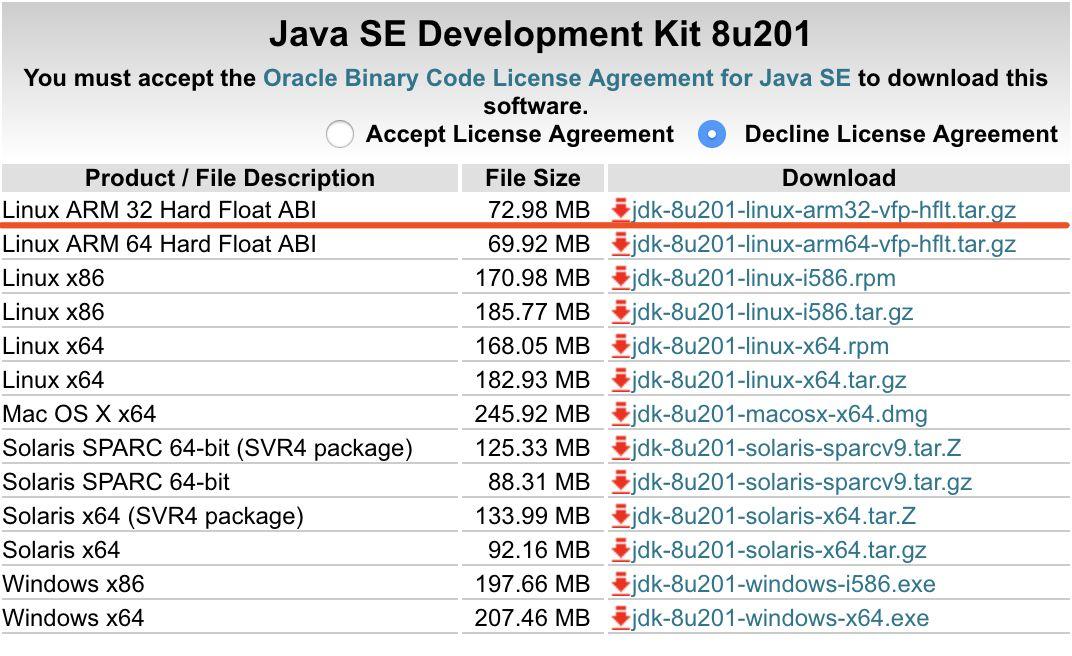Deselect the currently chosen Decline license option
Viewport: 1072px width, 656px height.
pyautogui.click(x=712, y=133)
